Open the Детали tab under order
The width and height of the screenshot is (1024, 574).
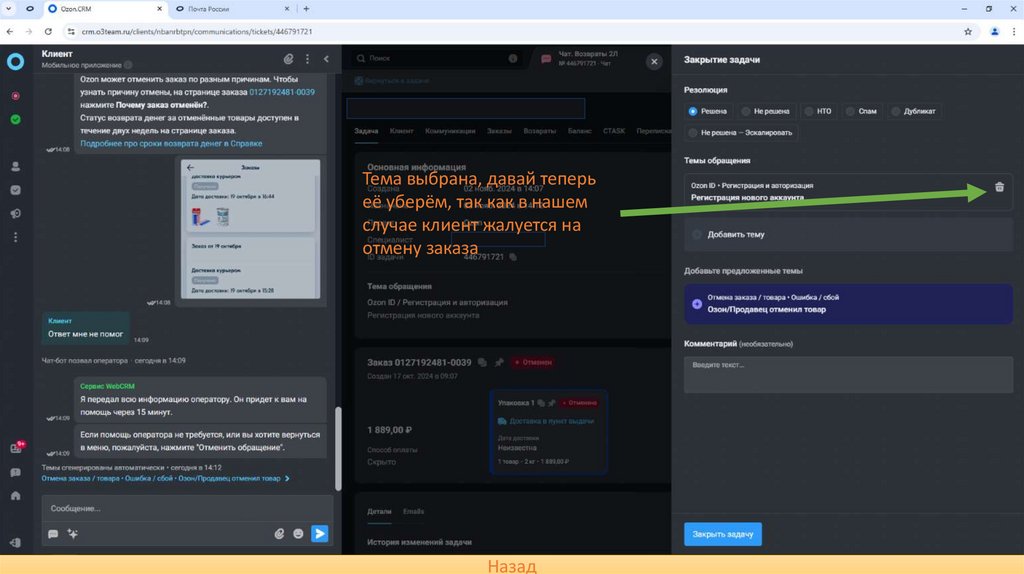coord(379,511)
